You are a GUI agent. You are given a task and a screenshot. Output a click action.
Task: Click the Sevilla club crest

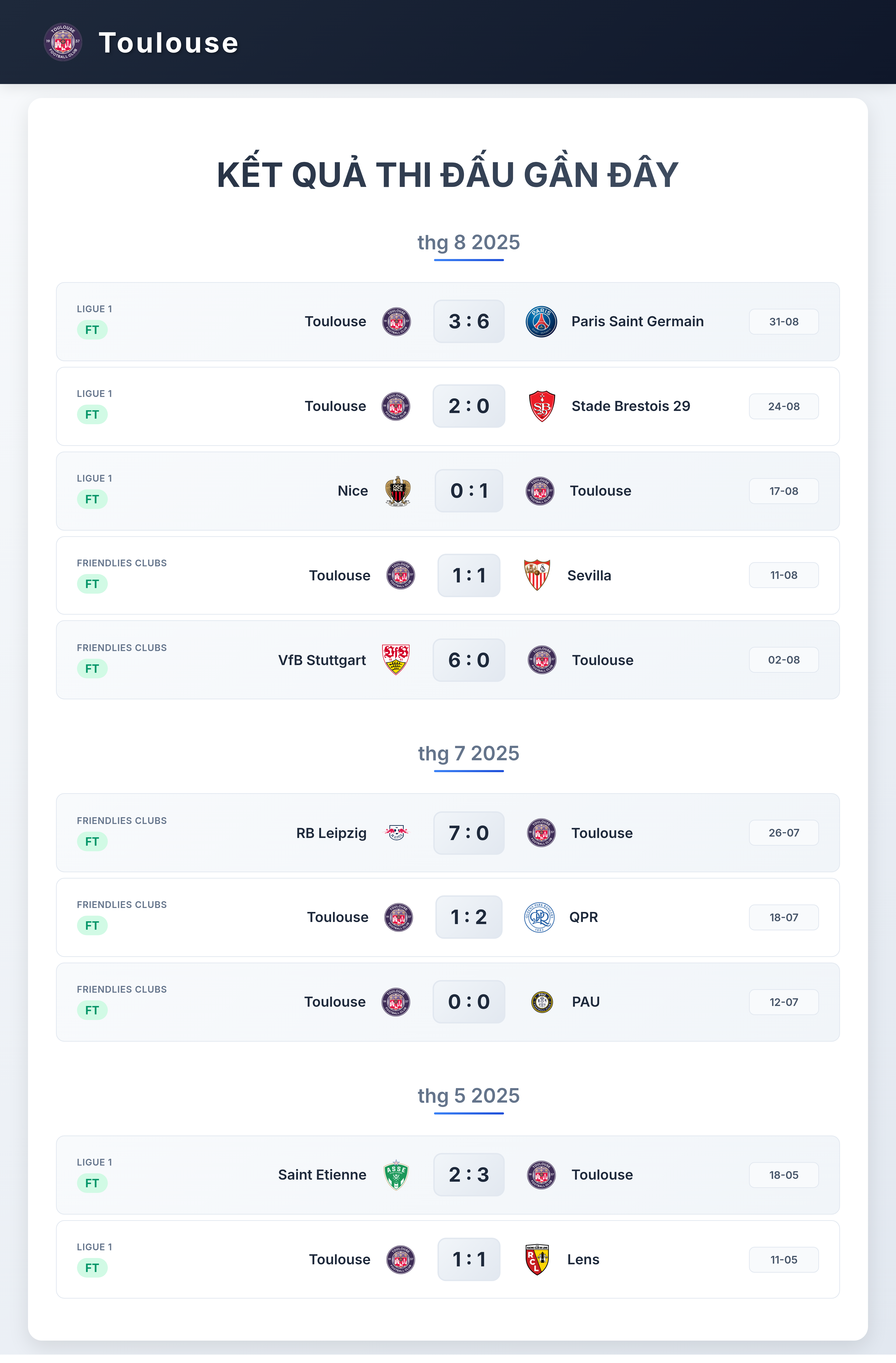537,575
